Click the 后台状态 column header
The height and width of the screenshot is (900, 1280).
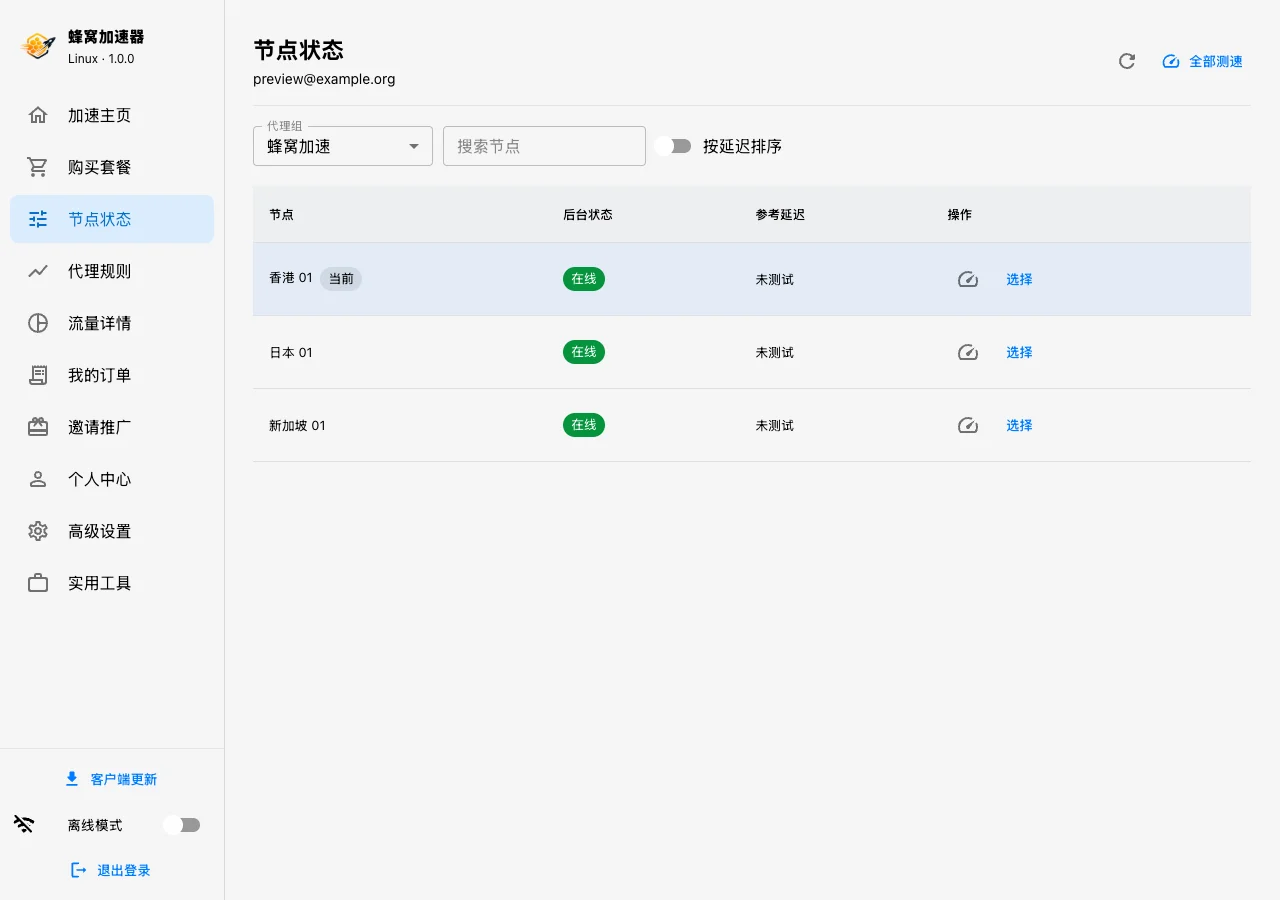(x=588, y=215)
